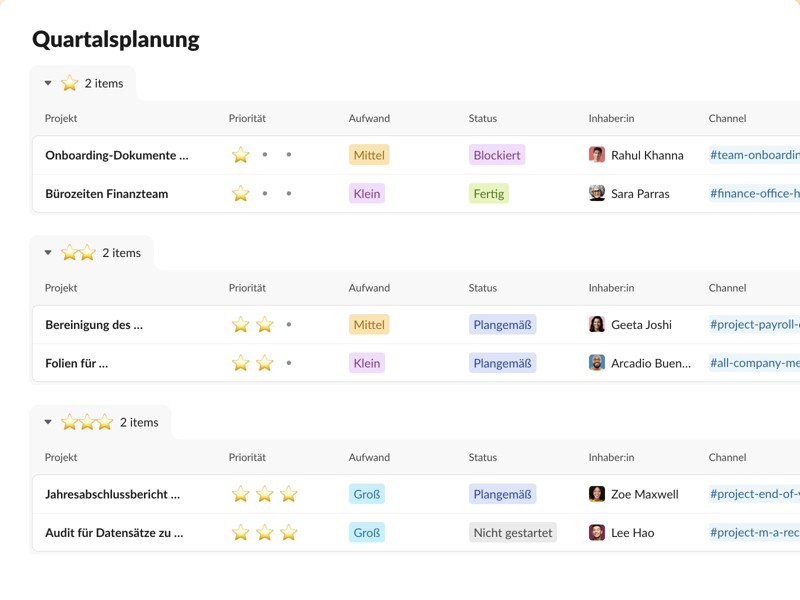Click the Fertig status tag
Image resolution: width=800 pixels, height=600 pixels.
pos(489,194)
